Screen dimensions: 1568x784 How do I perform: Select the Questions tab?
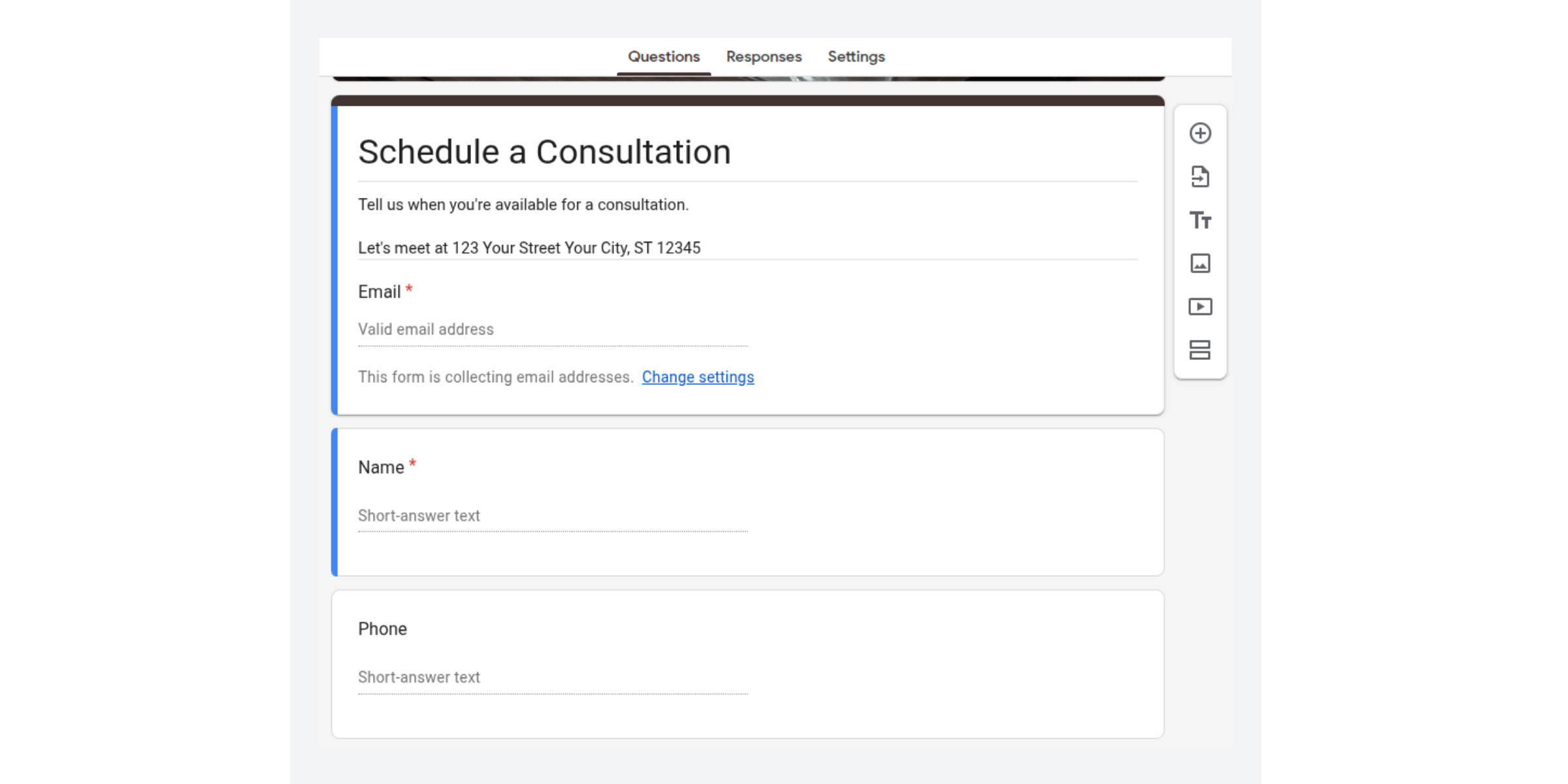tap(663, 57)
